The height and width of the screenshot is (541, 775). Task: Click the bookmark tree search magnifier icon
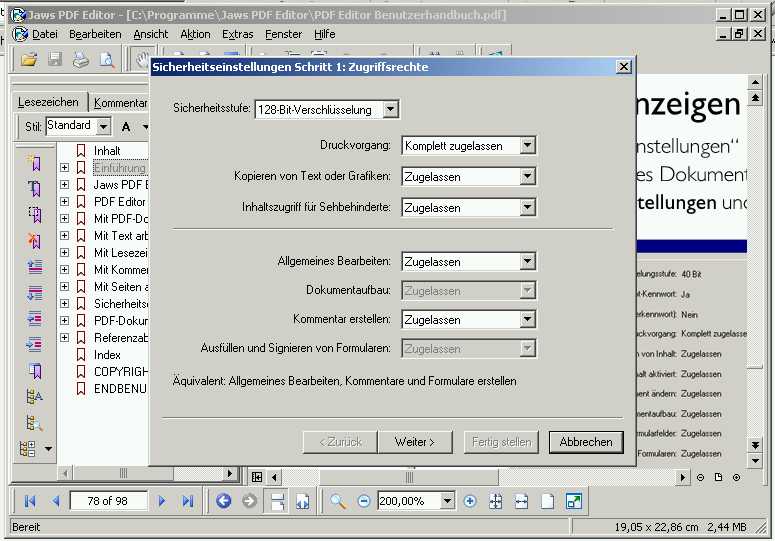pos(34,423)
